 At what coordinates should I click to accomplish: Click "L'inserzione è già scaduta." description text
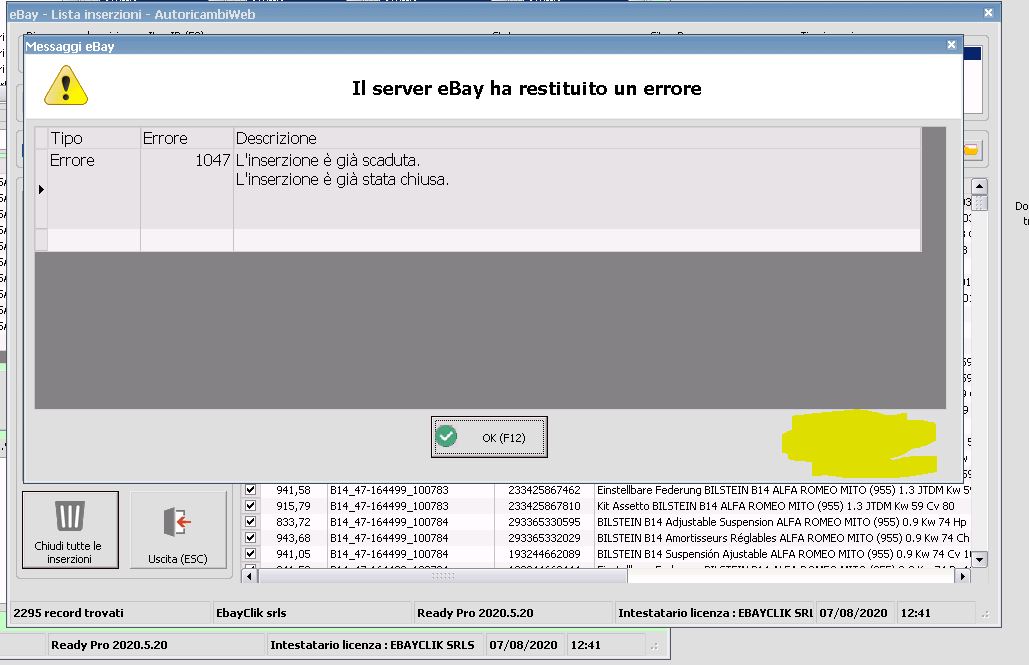click(327, 160)
